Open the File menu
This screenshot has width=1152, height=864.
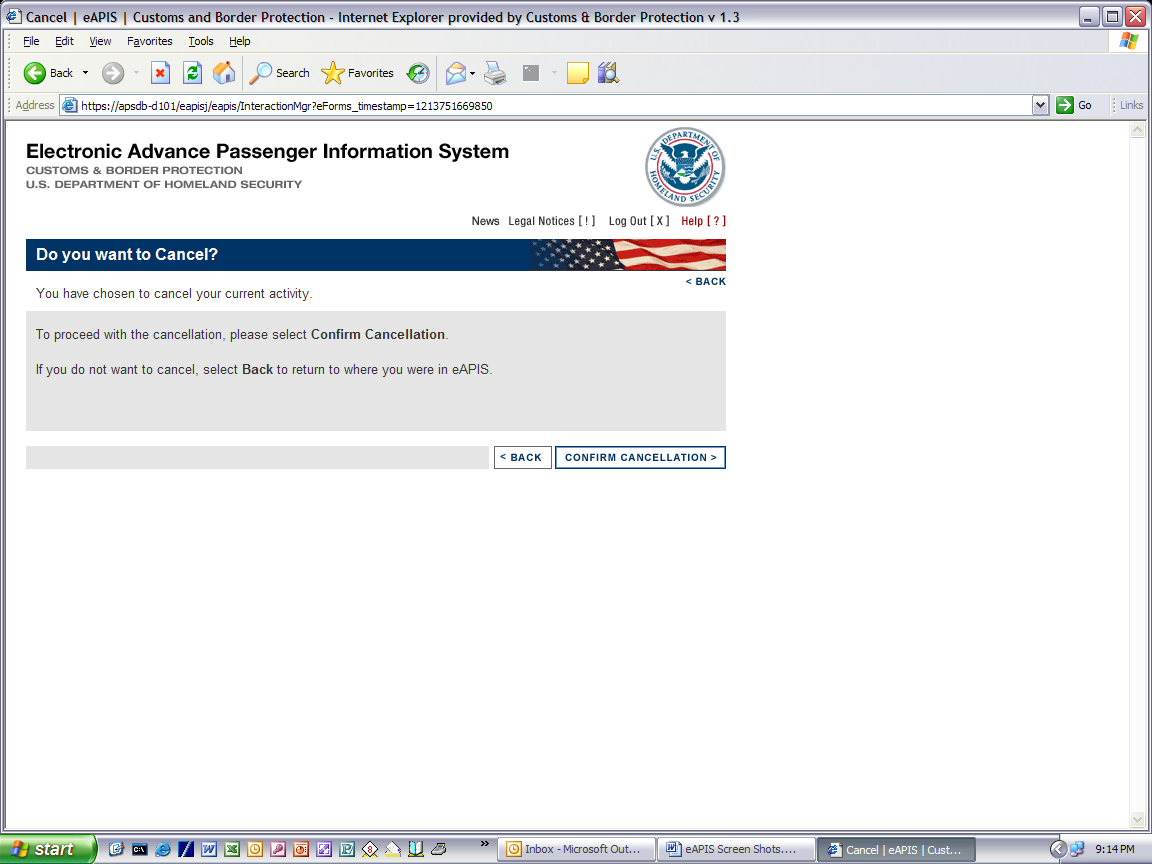[x=31, y=41]
